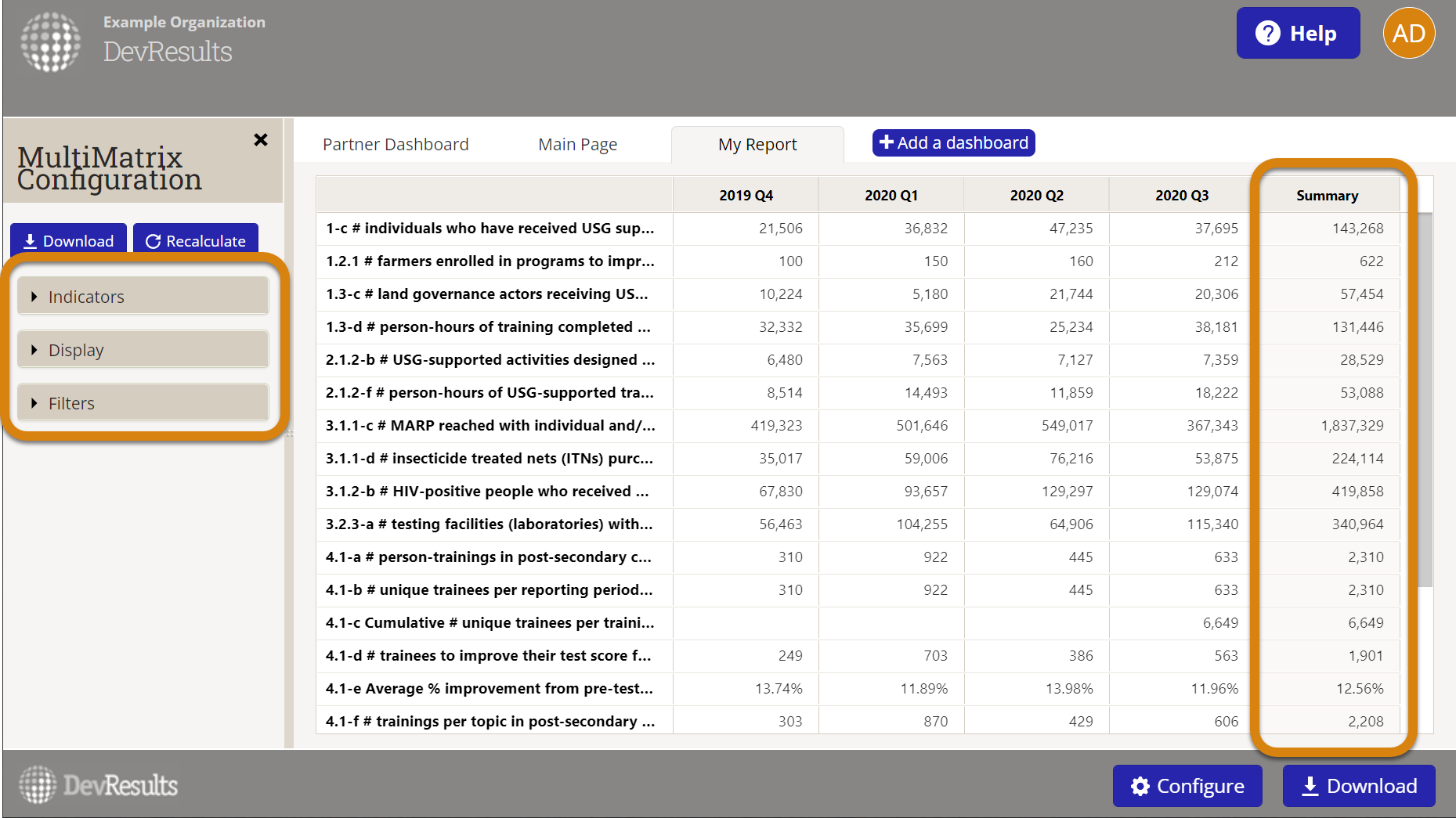This screenshot has width=1456, height=818.
Task: Click the Summary value 622
Action: (1371, 261)
